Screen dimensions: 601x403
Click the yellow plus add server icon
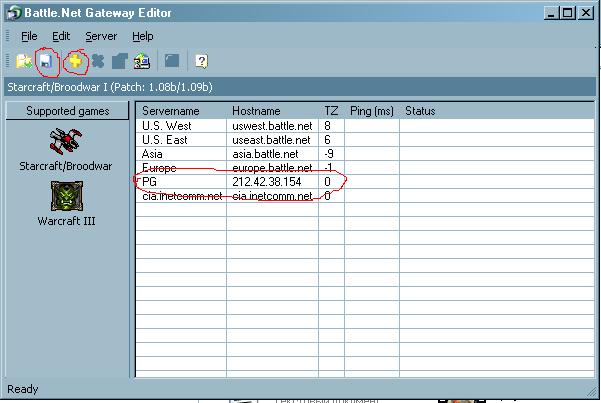click(76, 61)
